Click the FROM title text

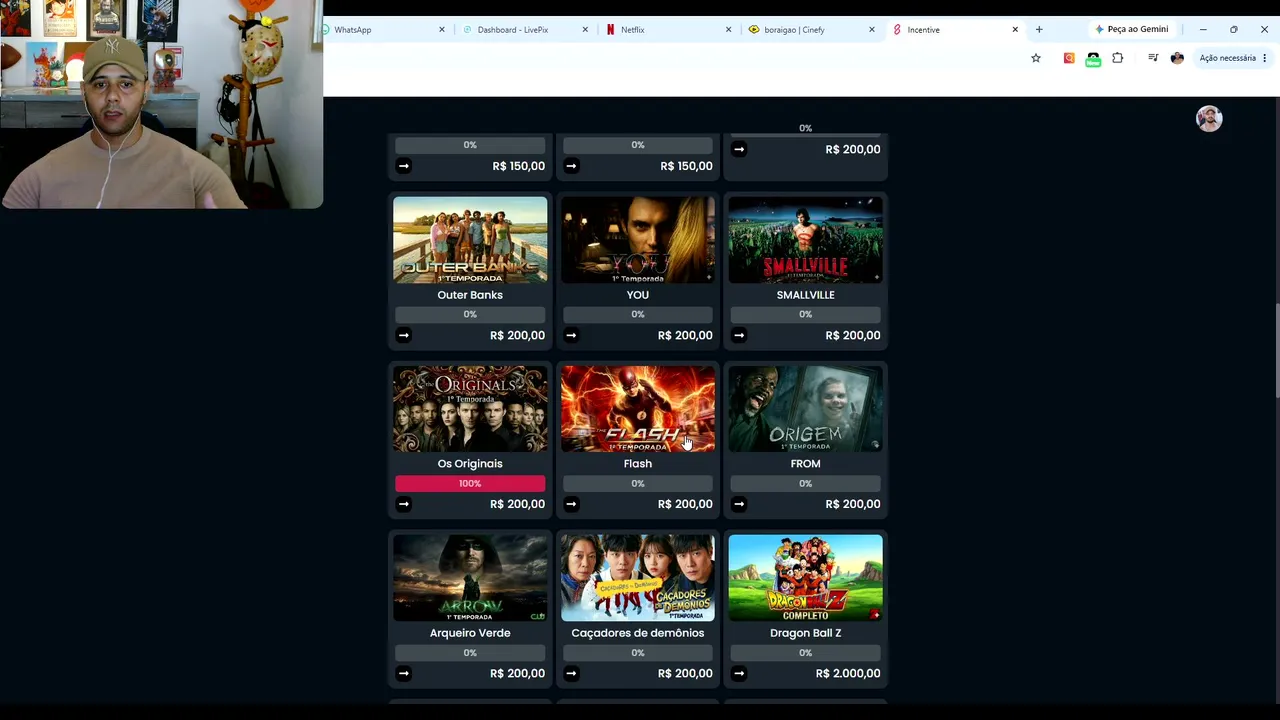pyautogui.click(x=805, y=464)
